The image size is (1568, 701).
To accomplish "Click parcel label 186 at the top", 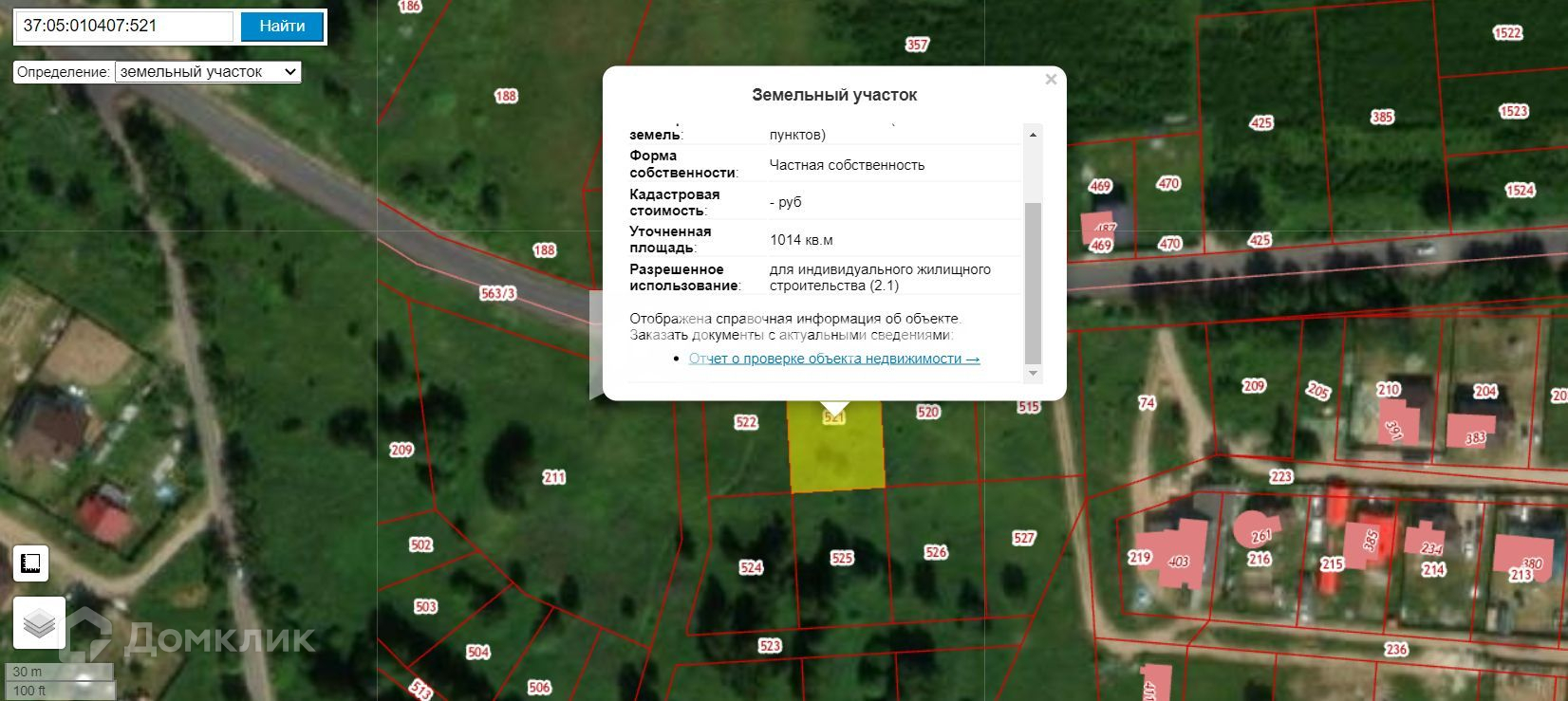I will (410, 6).
